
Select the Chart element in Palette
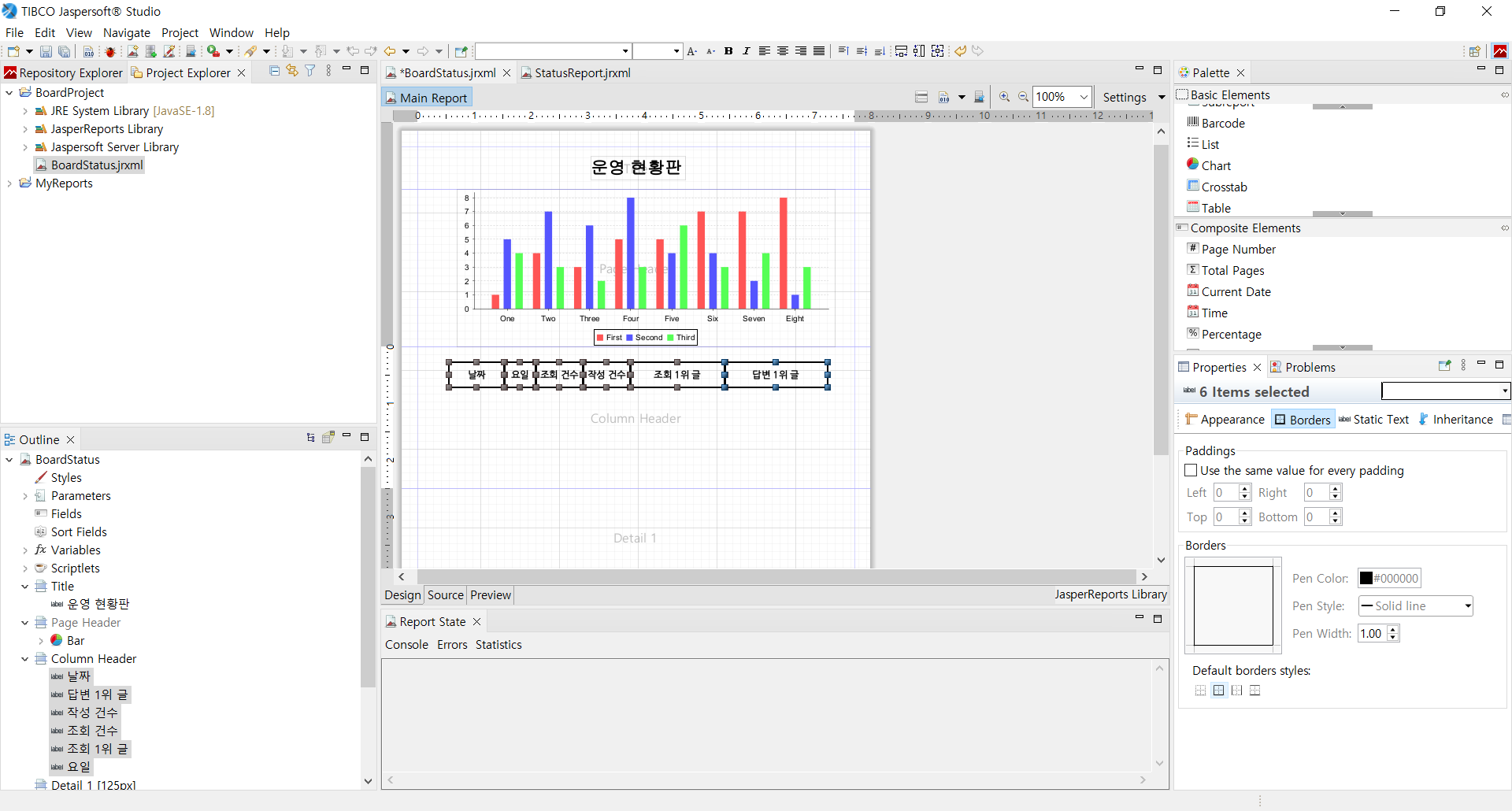(x=1209, y=165)
